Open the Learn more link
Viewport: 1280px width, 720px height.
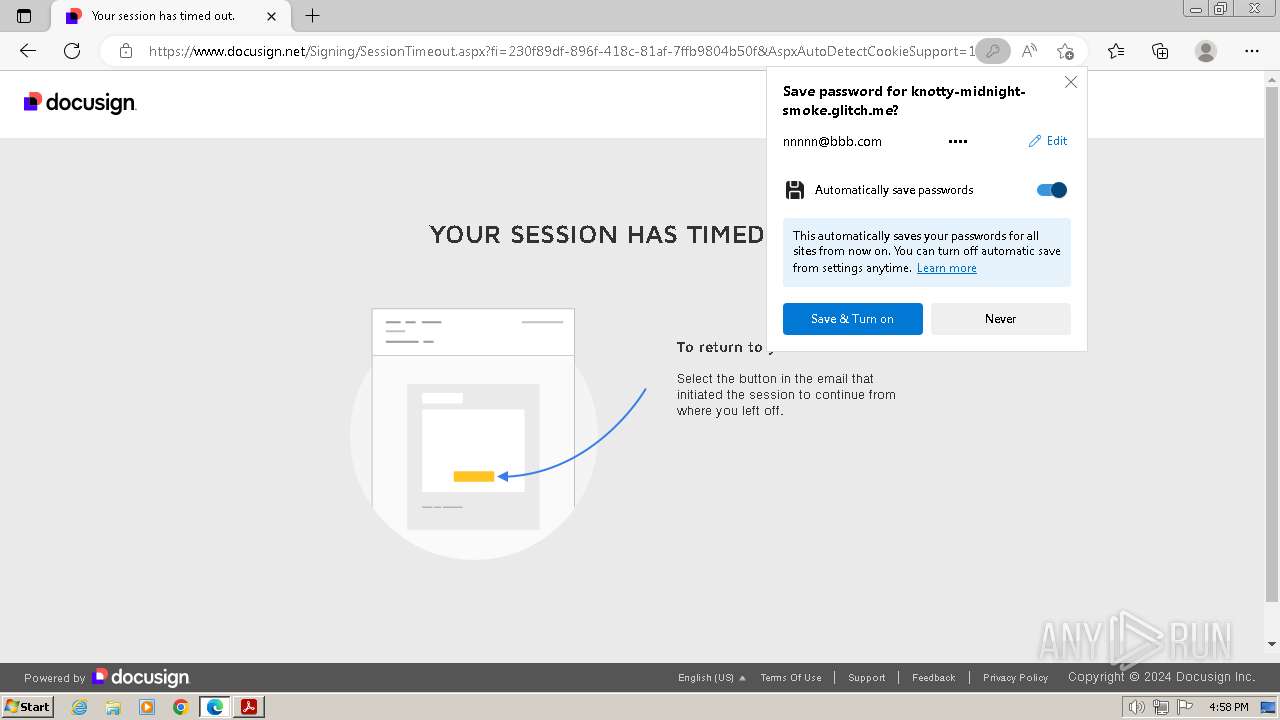pyautogui.click(x=946, y=268)
